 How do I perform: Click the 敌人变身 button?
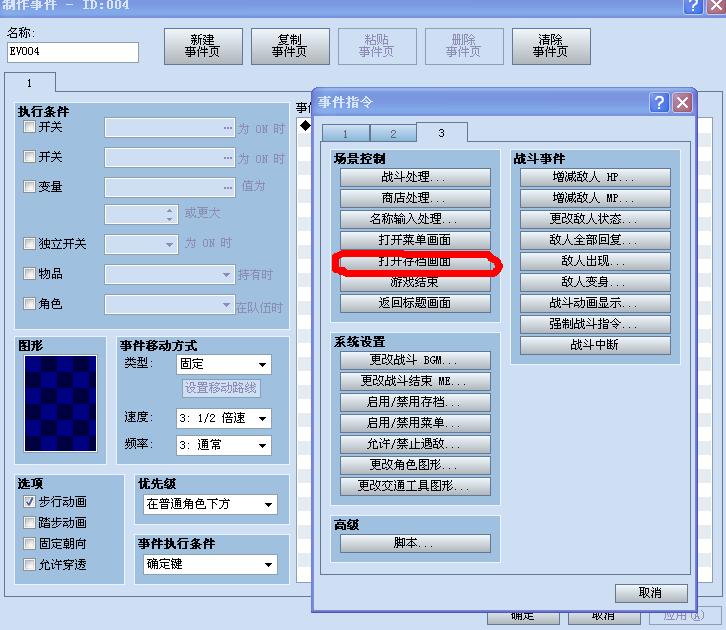[x=595, y=282]
